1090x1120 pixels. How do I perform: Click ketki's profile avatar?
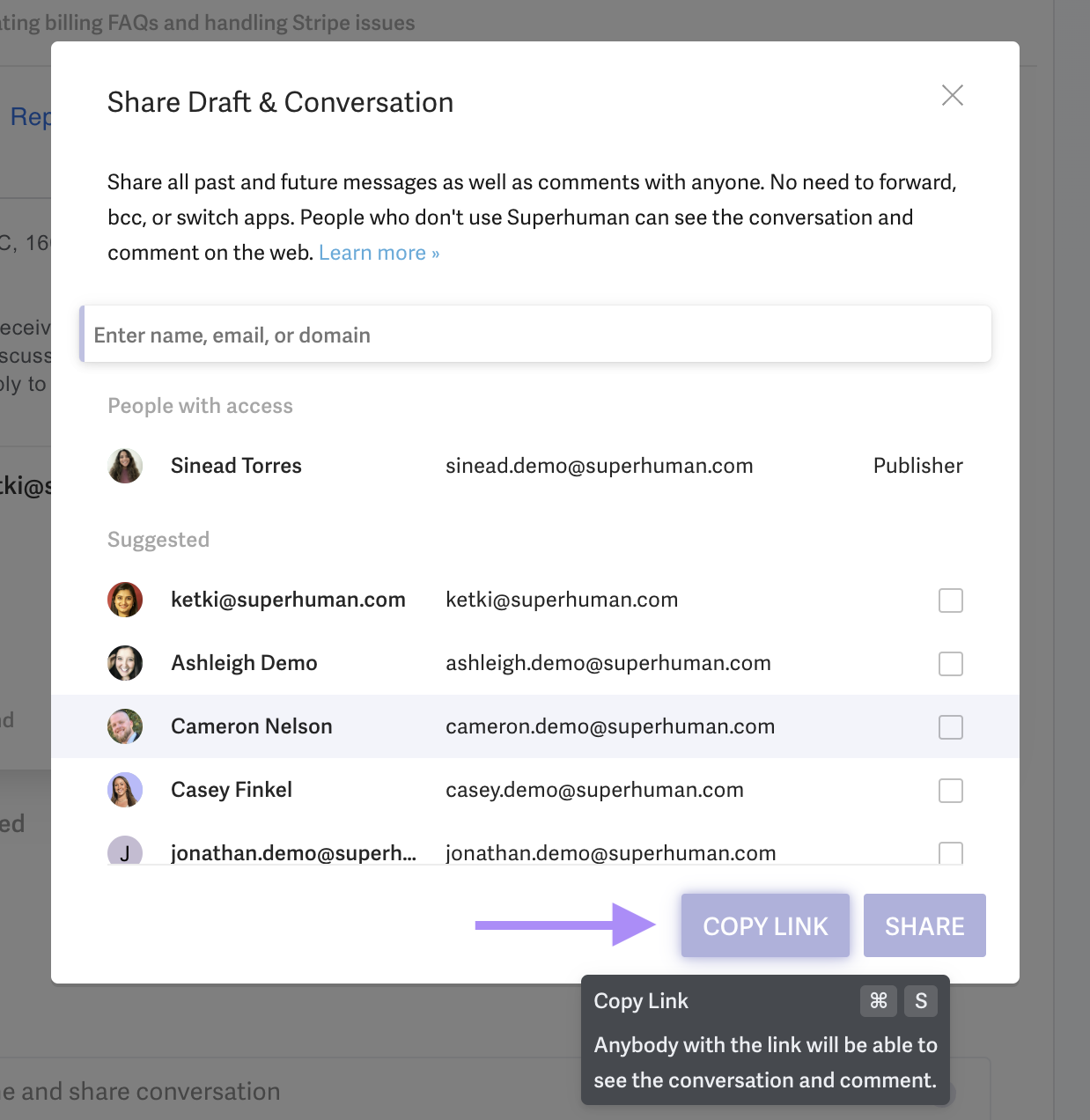[125, 600]
